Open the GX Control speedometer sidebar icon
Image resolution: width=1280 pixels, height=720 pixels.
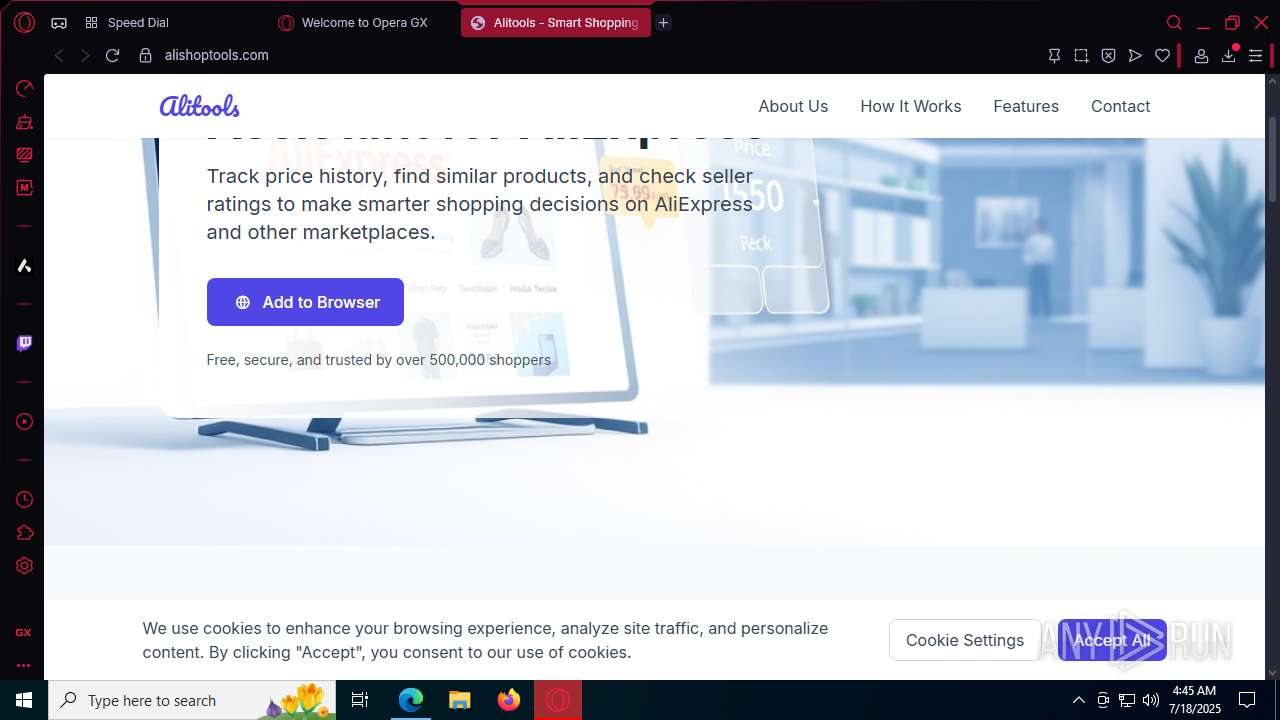pos(24,88)
